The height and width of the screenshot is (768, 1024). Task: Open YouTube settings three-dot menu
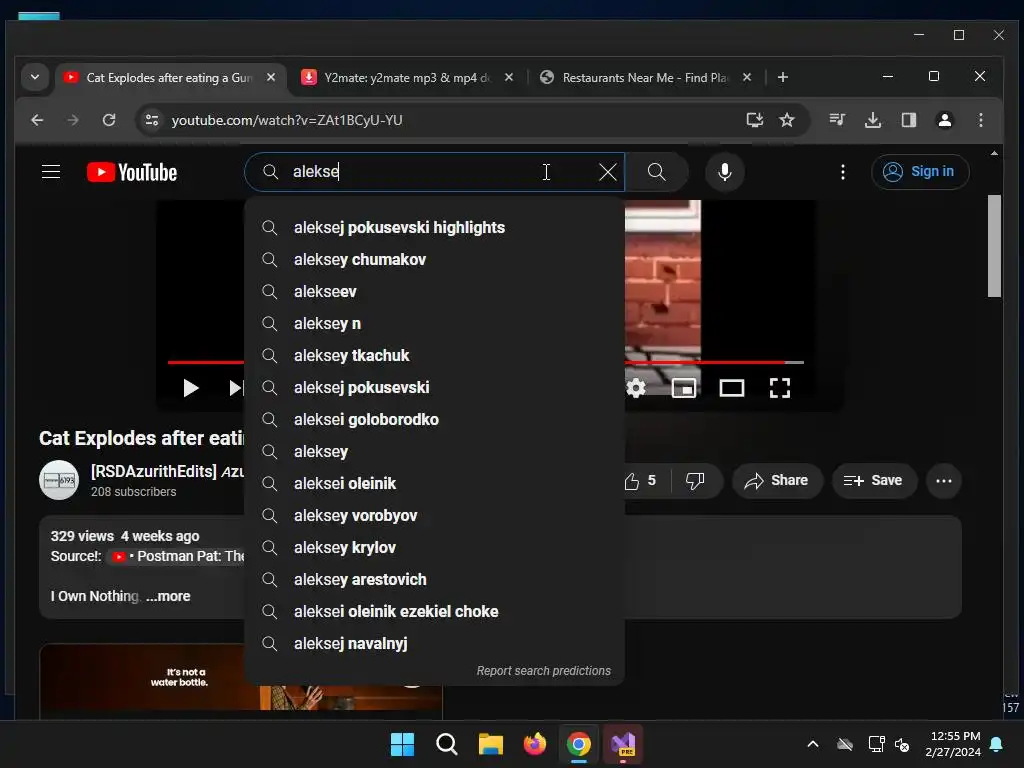[x=842, y=172]
